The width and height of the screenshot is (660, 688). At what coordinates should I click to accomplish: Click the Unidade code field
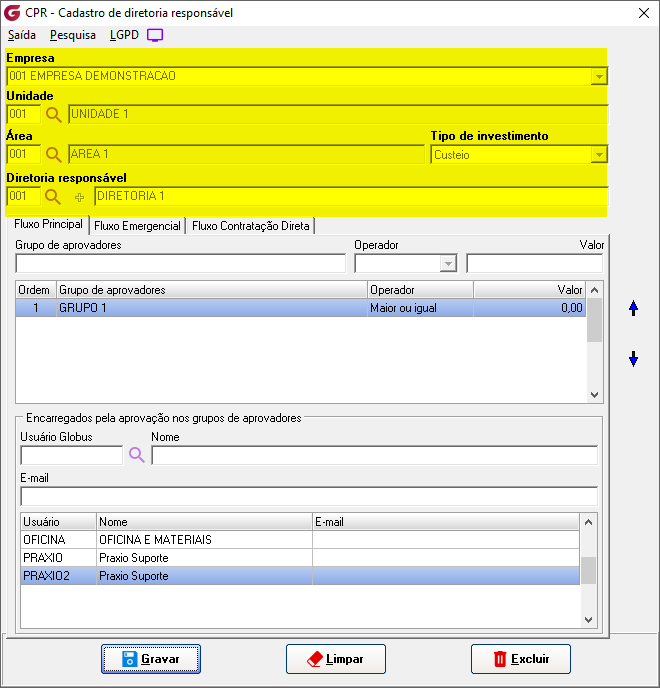(24, 115)
